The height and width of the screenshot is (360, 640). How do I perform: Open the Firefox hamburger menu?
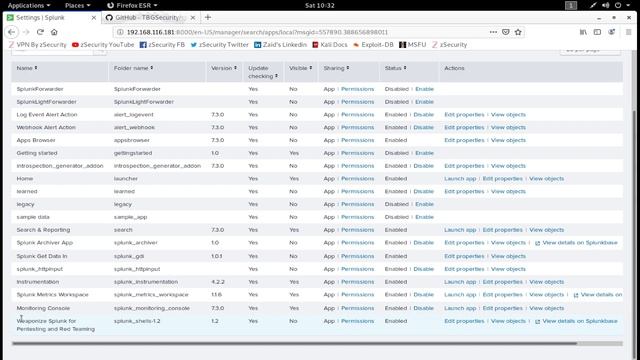pyautogui.click(x=629, y=32)
